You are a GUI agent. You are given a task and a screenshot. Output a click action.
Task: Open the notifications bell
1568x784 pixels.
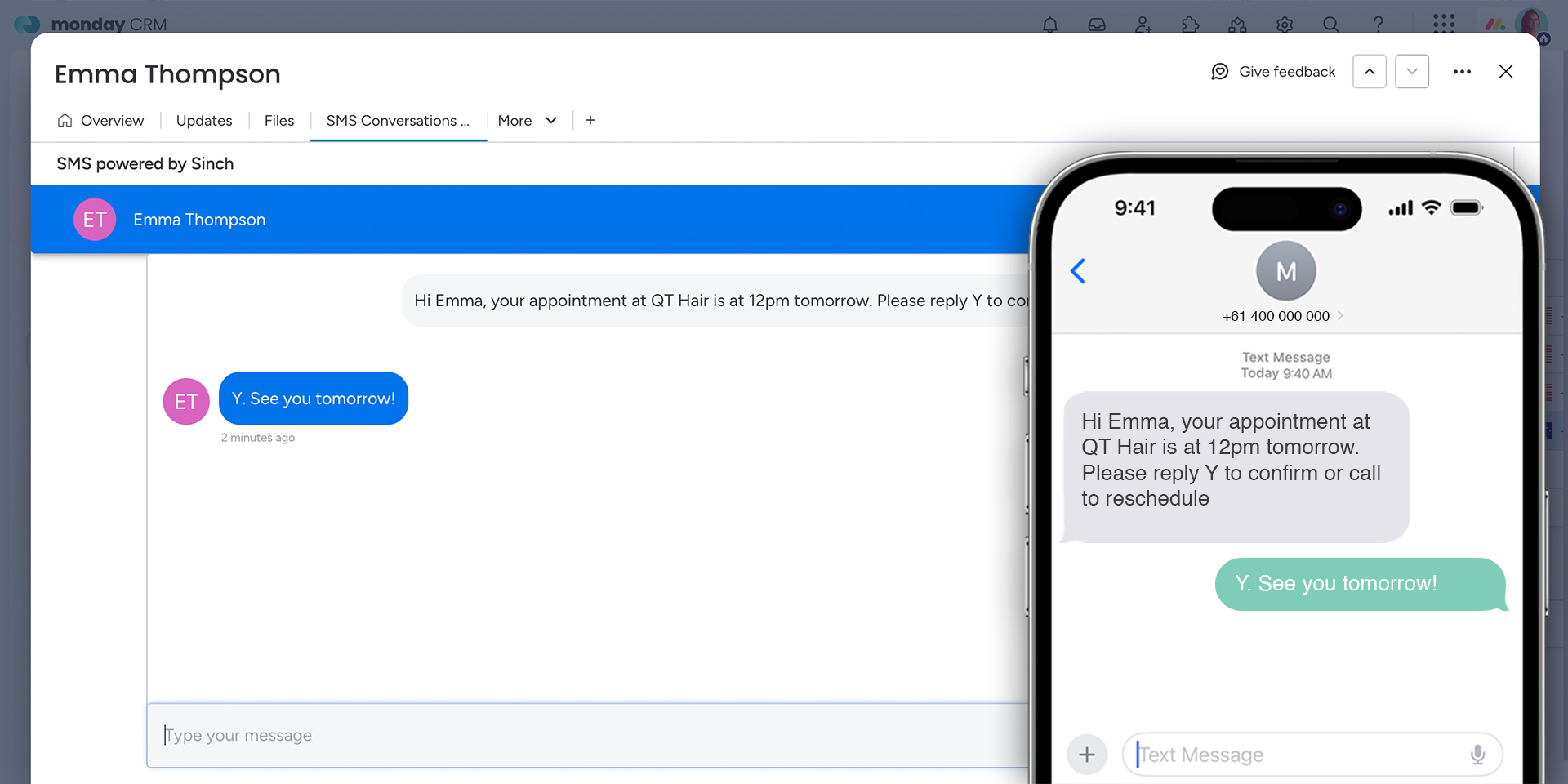click(1050, 24)
